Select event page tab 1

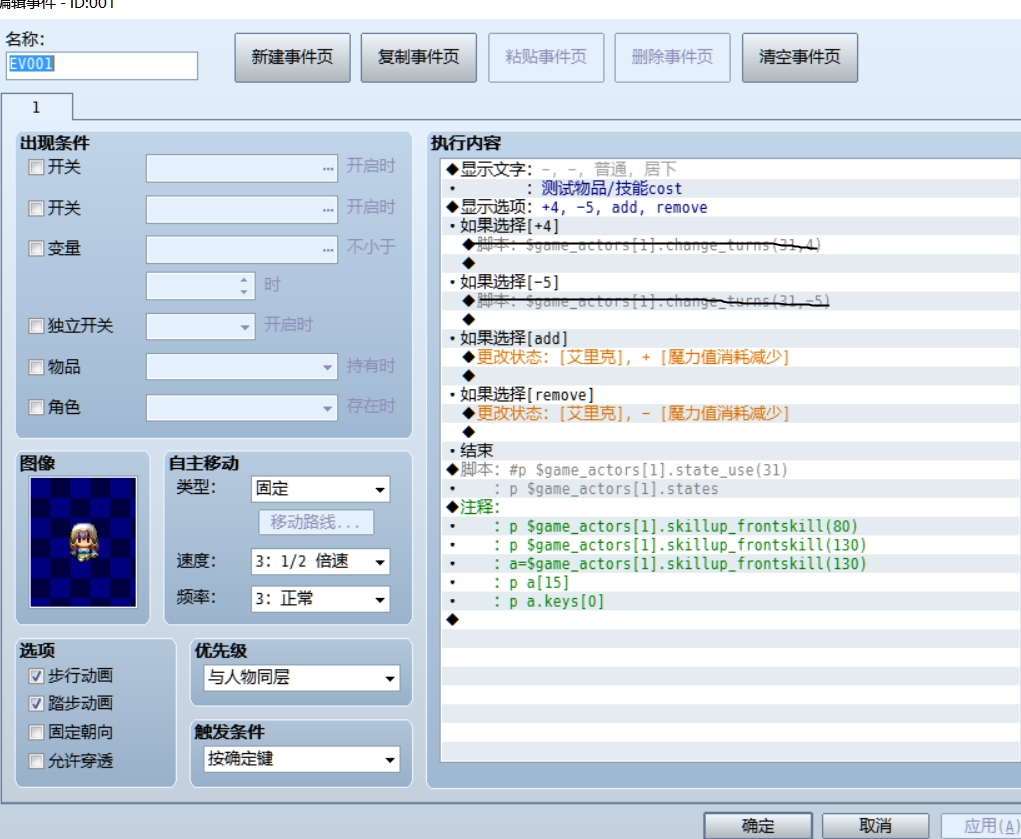pos(36,107)
